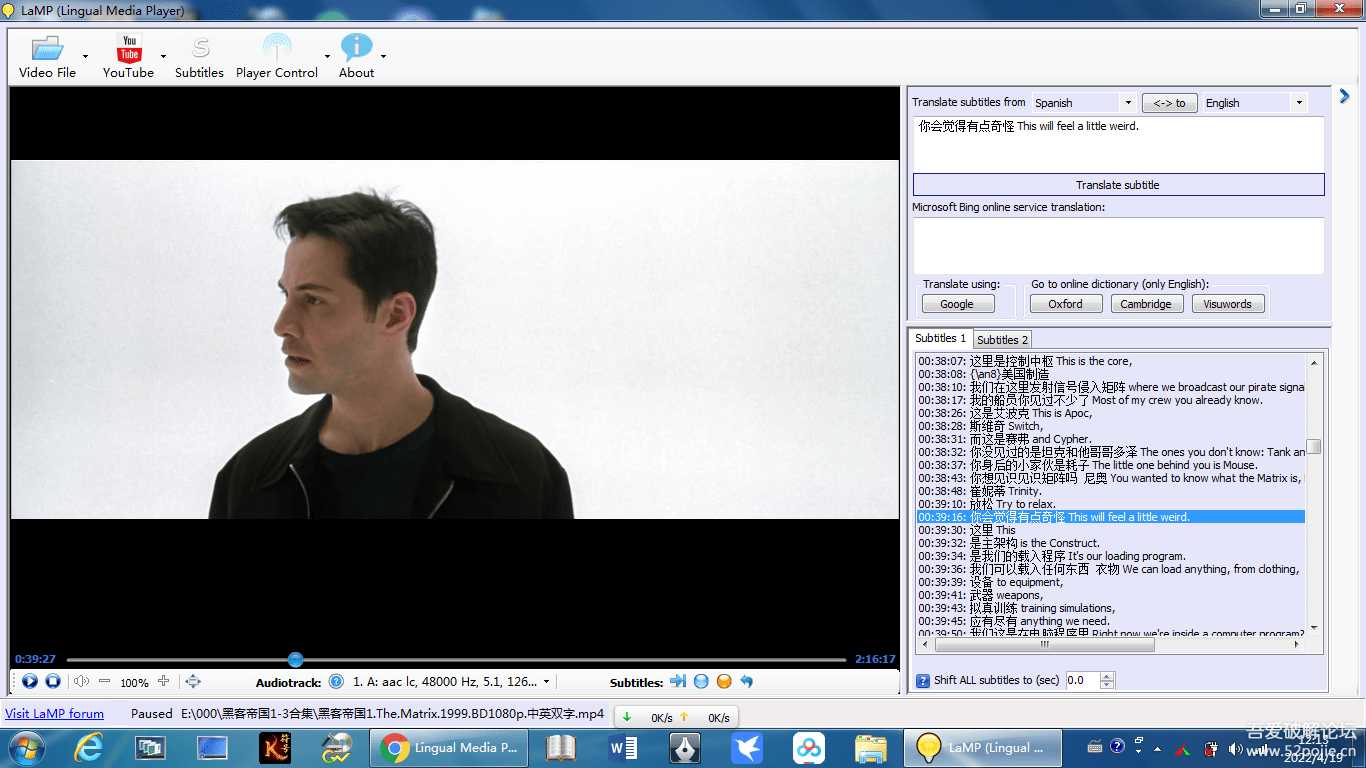The height and width of the screenshot is (768, 1366).
Task: Click the Bing translation result box
Action: [1118, 246]
